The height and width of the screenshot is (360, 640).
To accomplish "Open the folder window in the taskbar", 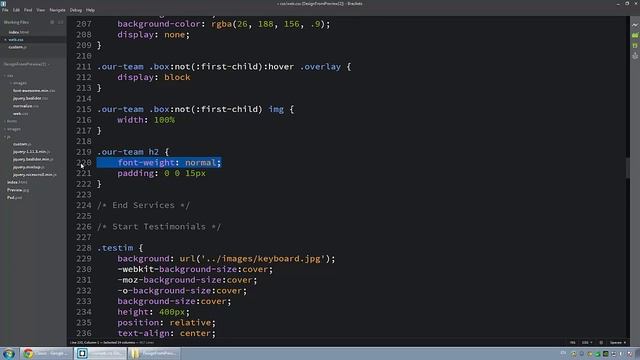I will click(x=154, y=353).
